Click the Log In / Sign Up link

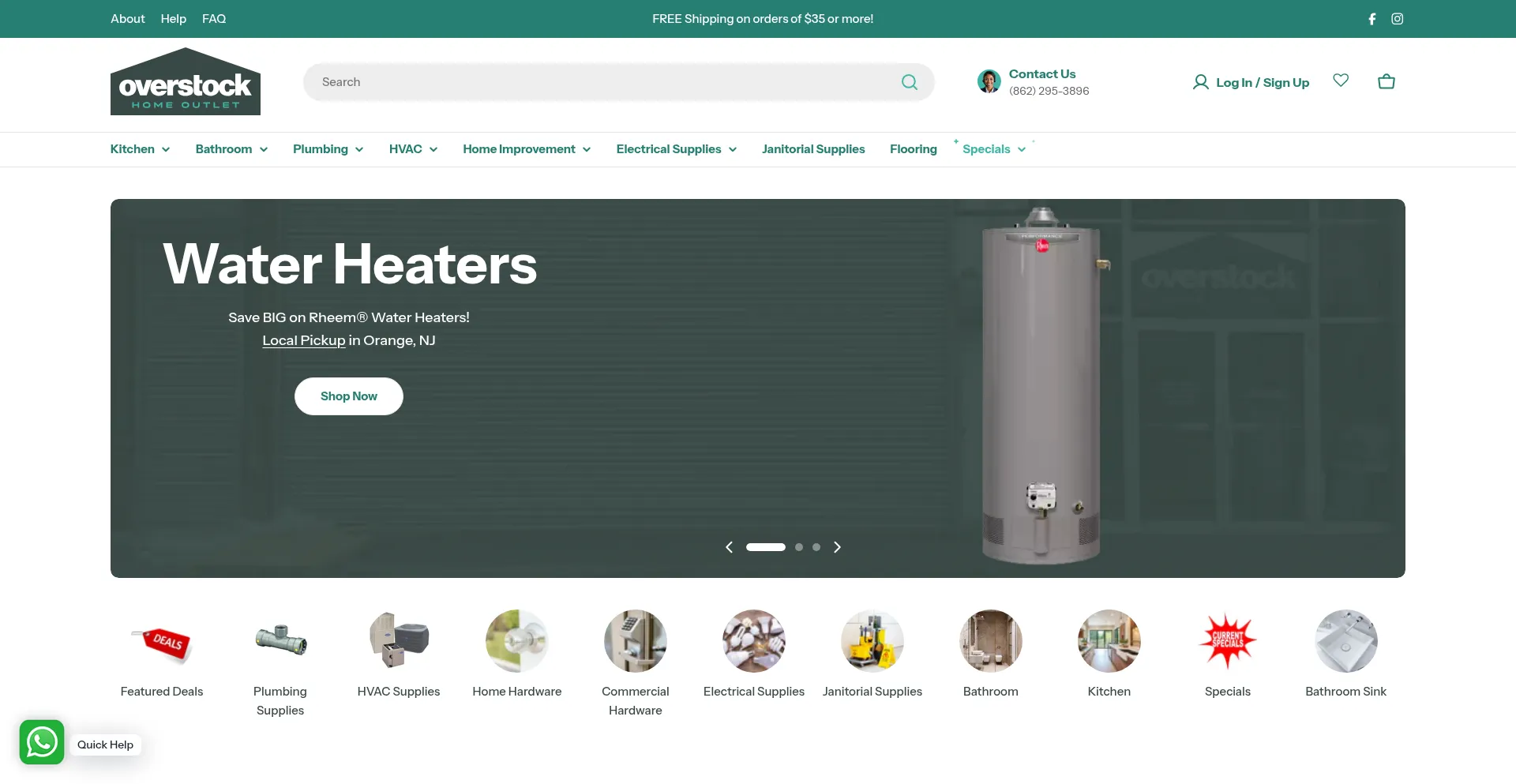tap(1263, 82)
